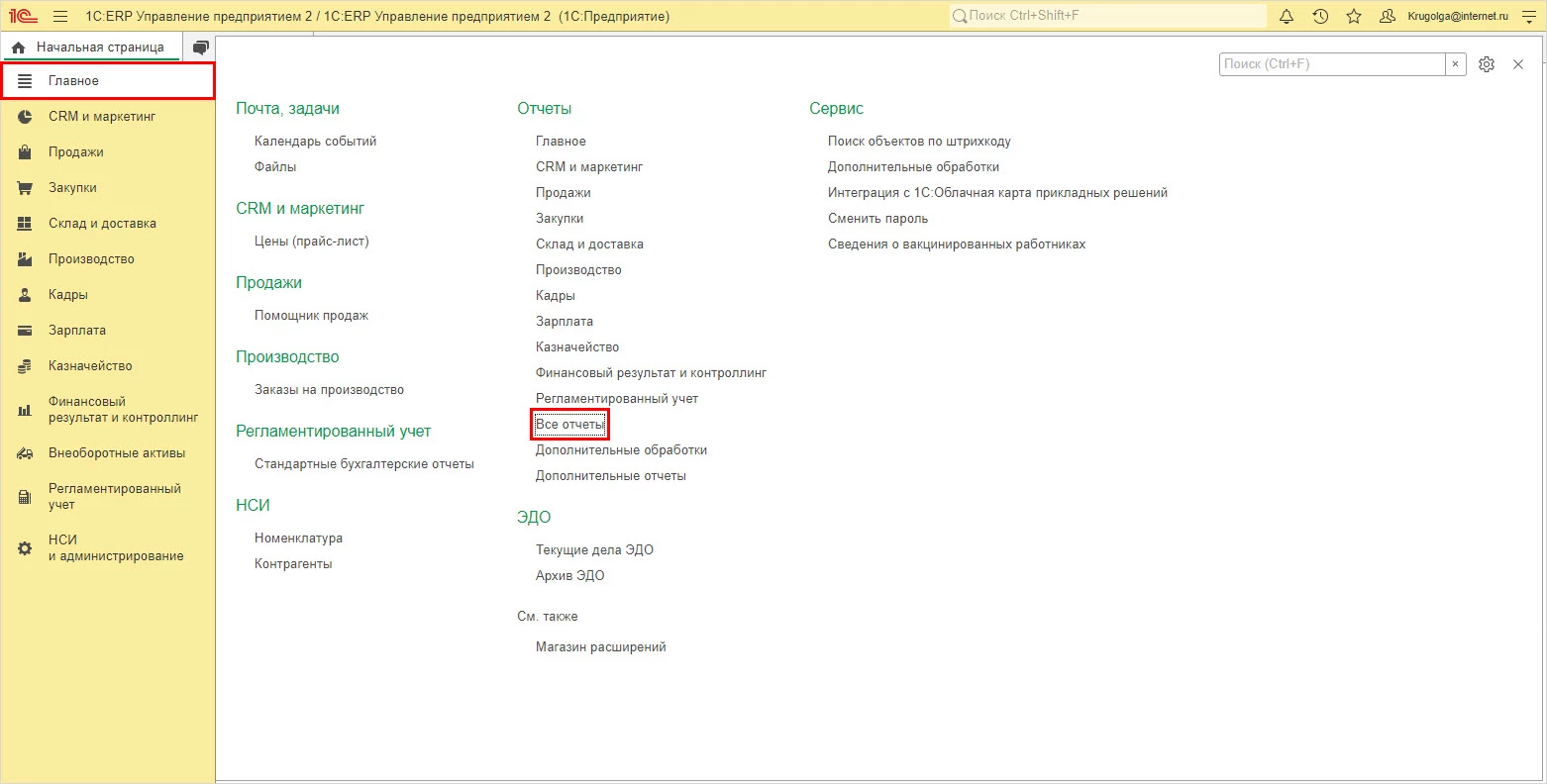Open Продажи sidebar section
The height and width of the screenshot is (784, 1547).
click(x=108, y=152)
